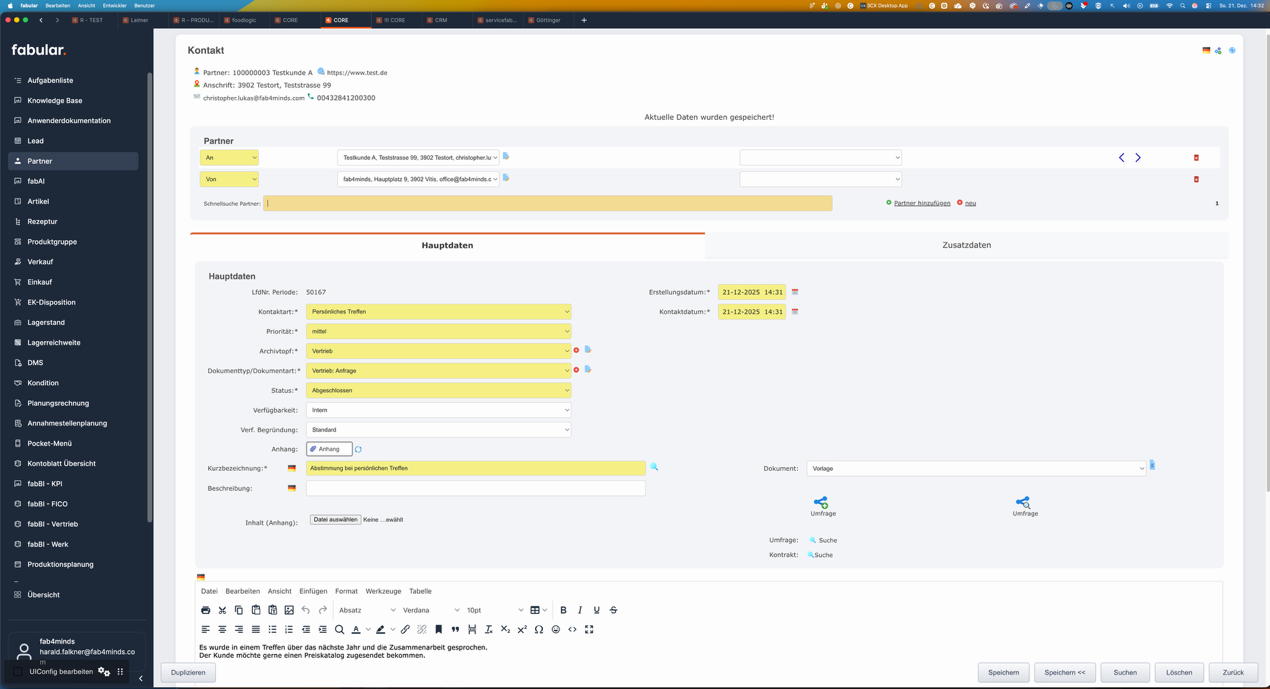Open the Verdana font family dropdown

[430, 610]
